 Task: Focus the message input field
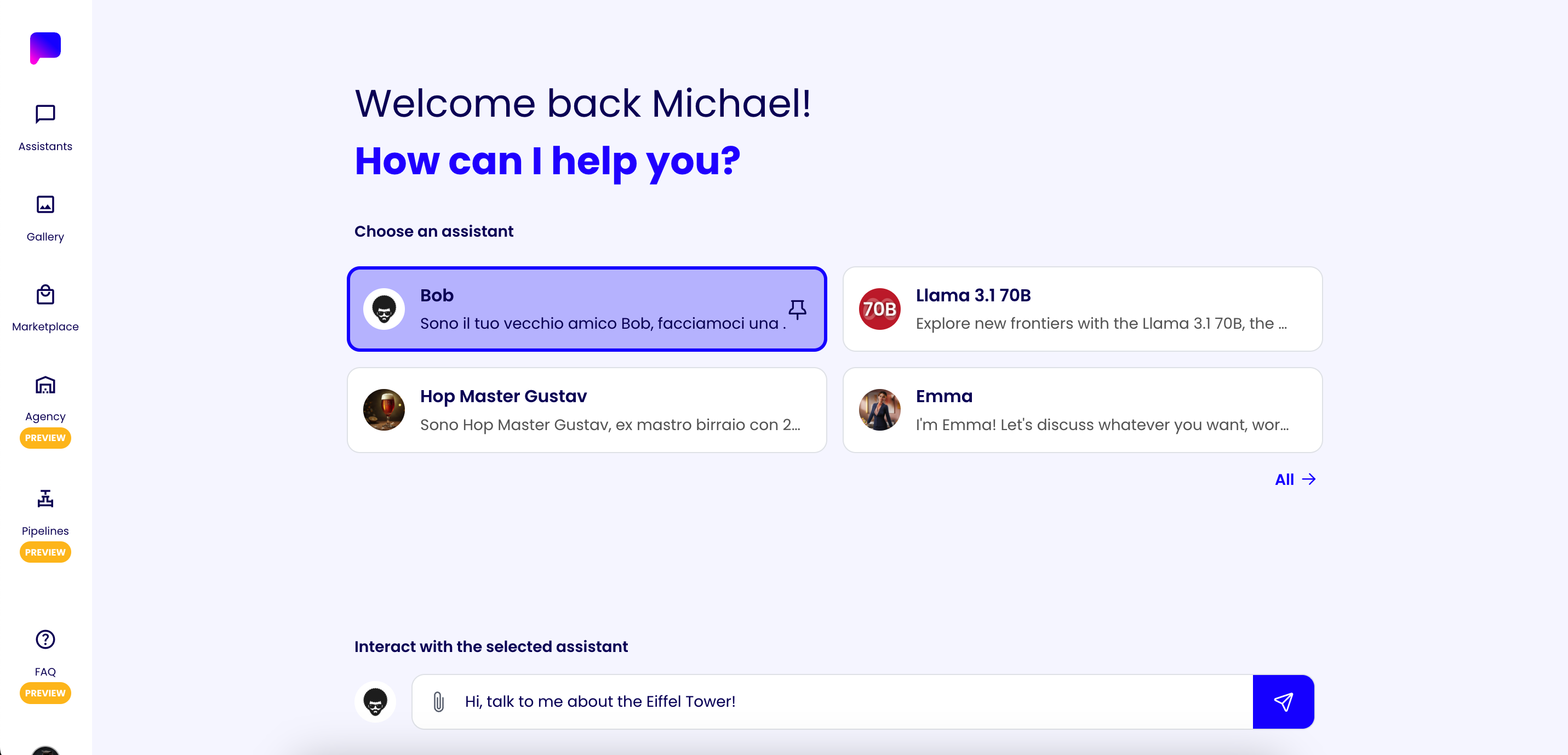click(x=832, y=701)
